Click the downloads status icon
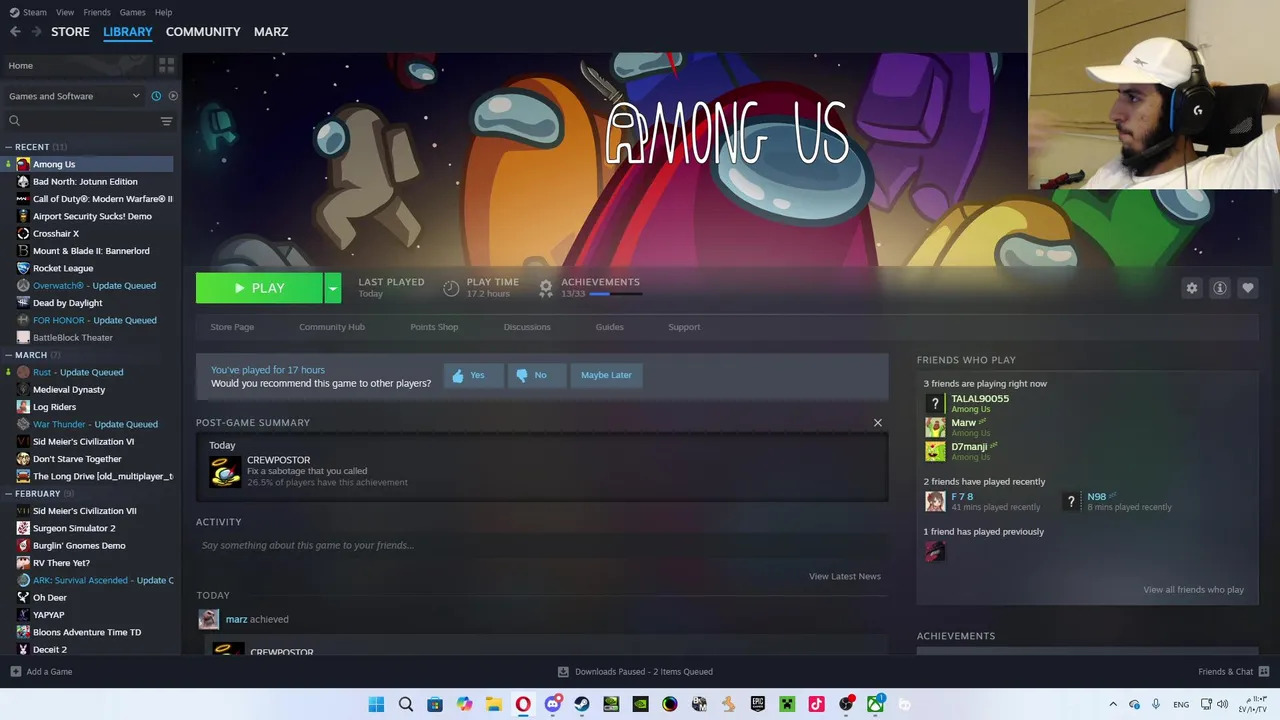Viewport: 1280px width, 720px height. pos(563,672)
